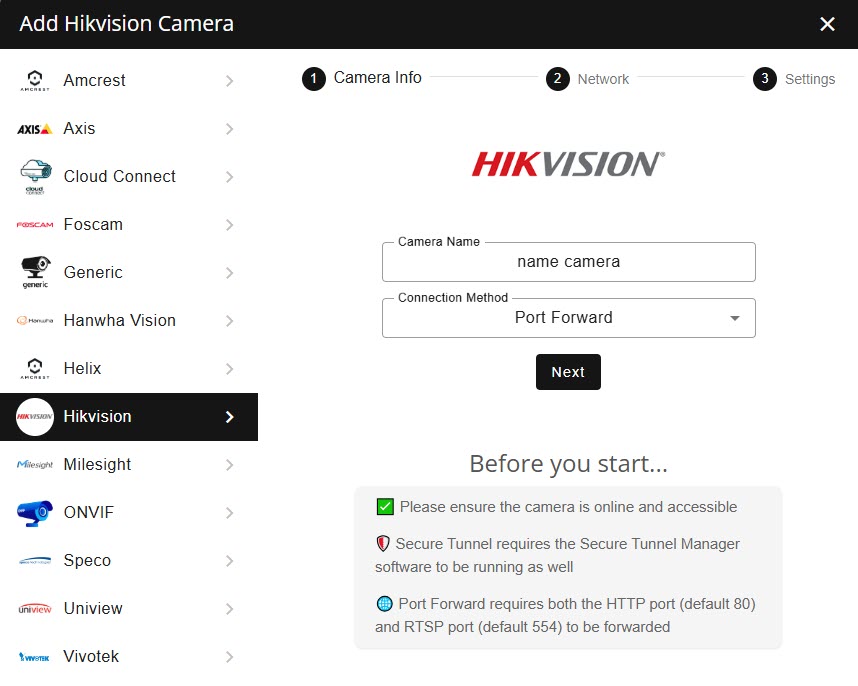Click the Hanwha Vision logo icon
Screen dimensions: 858x686
coord(35,321)
